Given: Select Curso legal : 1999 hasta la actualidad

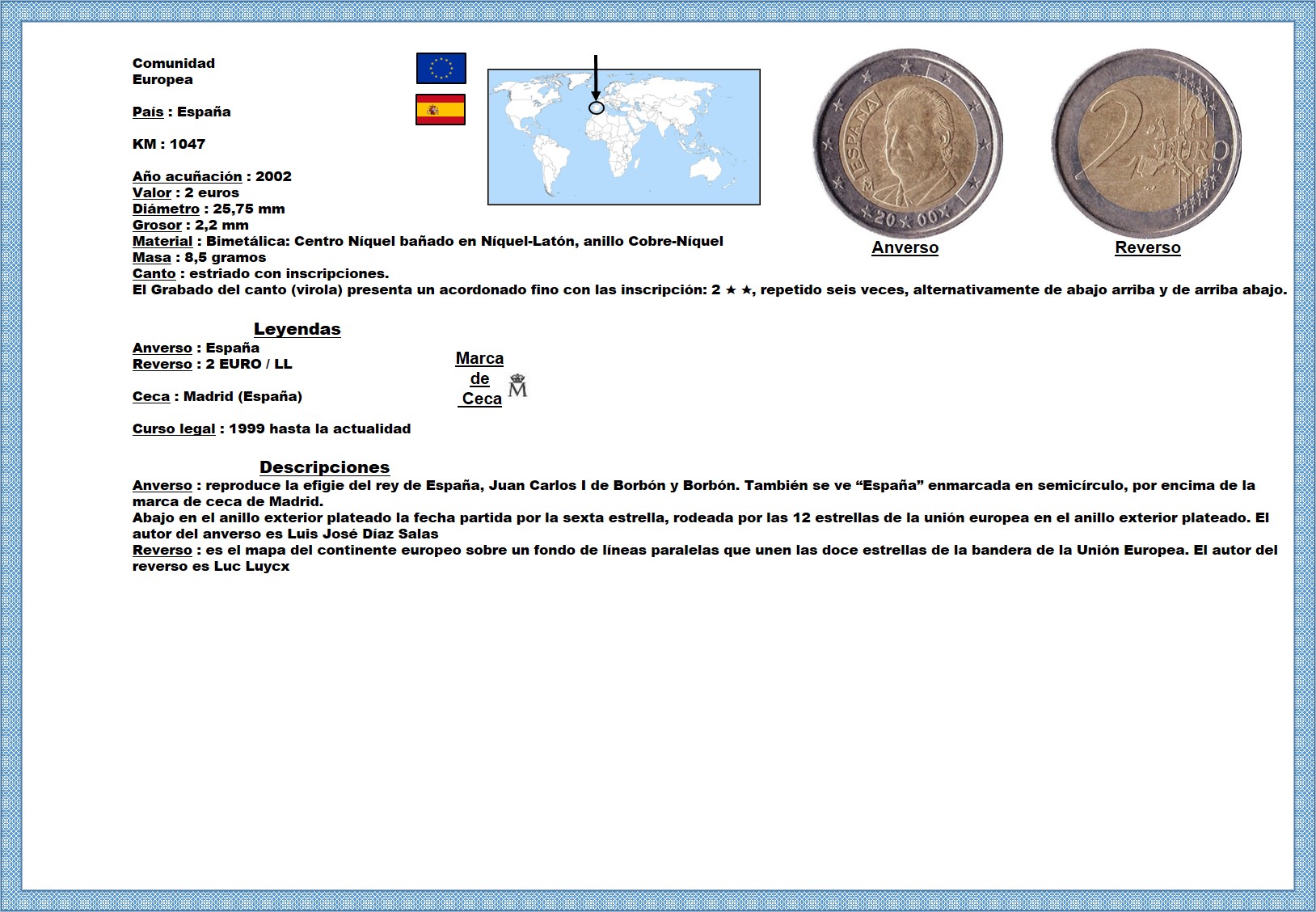Looking at the screenshot, I should pos(272,429).
